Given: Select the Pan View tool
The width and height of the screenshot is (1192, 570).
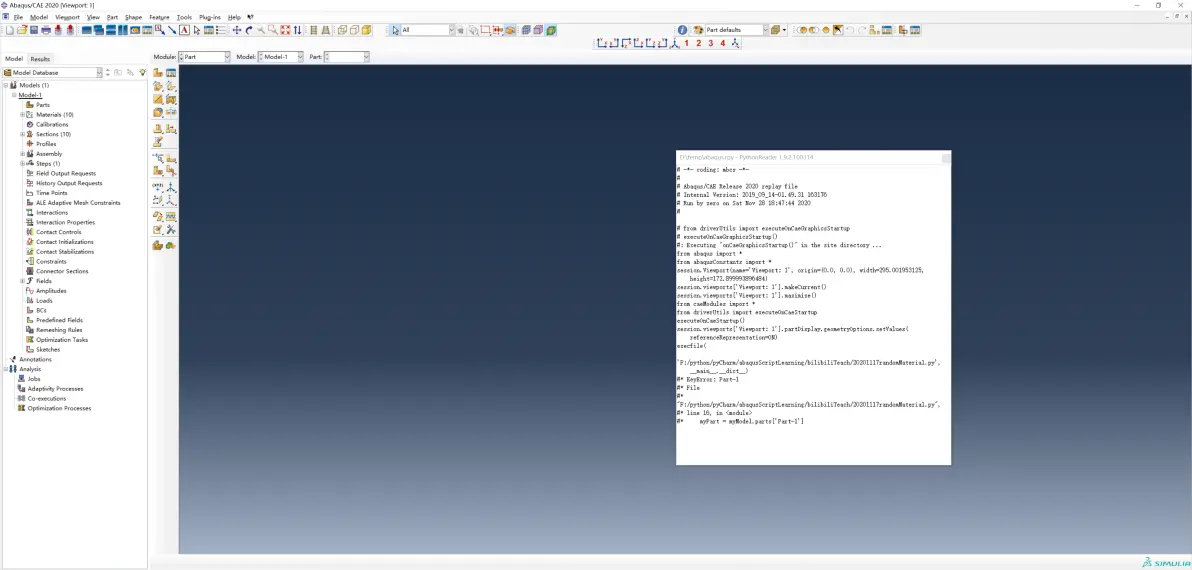Looking at the screenshot, I should (x=236, y=30).
